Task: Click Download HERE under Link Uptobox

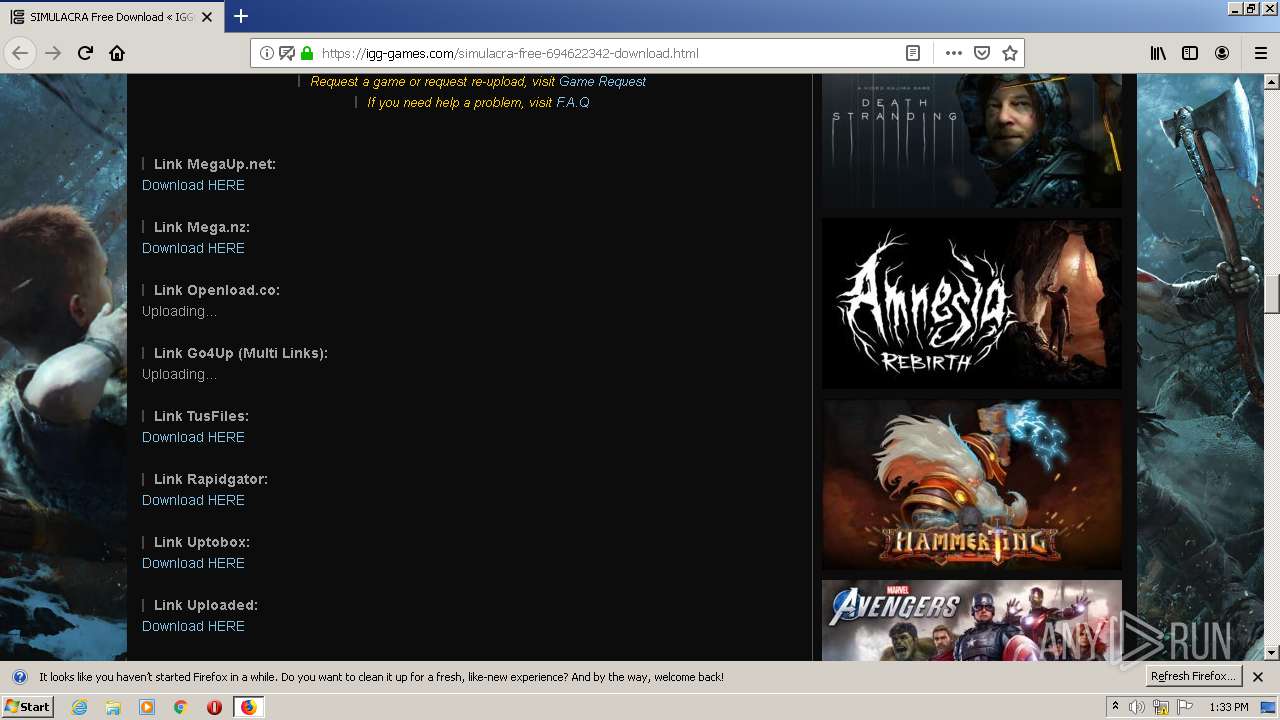Action: click(193, 563)
